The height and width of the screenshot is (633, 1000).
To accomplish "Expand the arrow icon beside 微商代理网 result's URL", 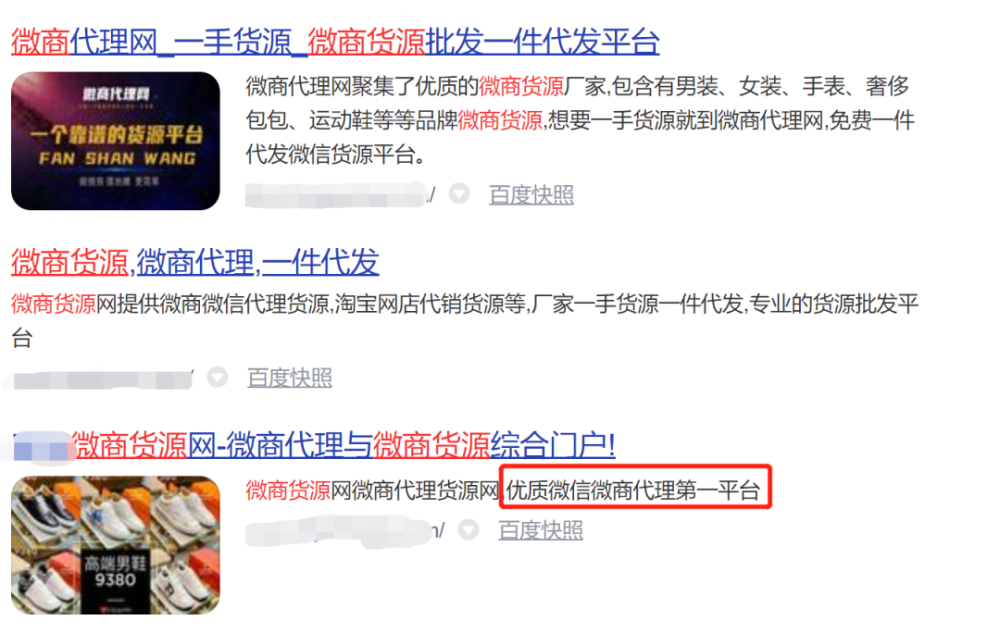I will coord(459,193).
